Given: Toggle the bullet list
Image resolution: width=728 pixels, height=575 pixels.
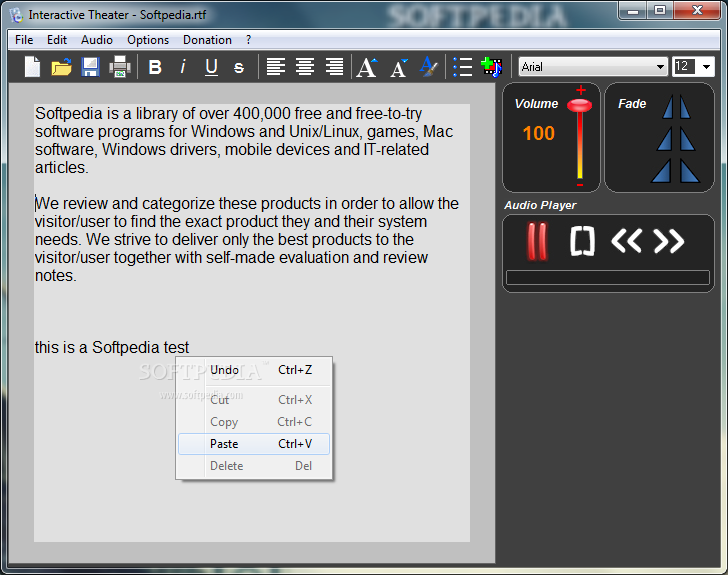Looking at the screenshot, I should [x=462, y=67].
